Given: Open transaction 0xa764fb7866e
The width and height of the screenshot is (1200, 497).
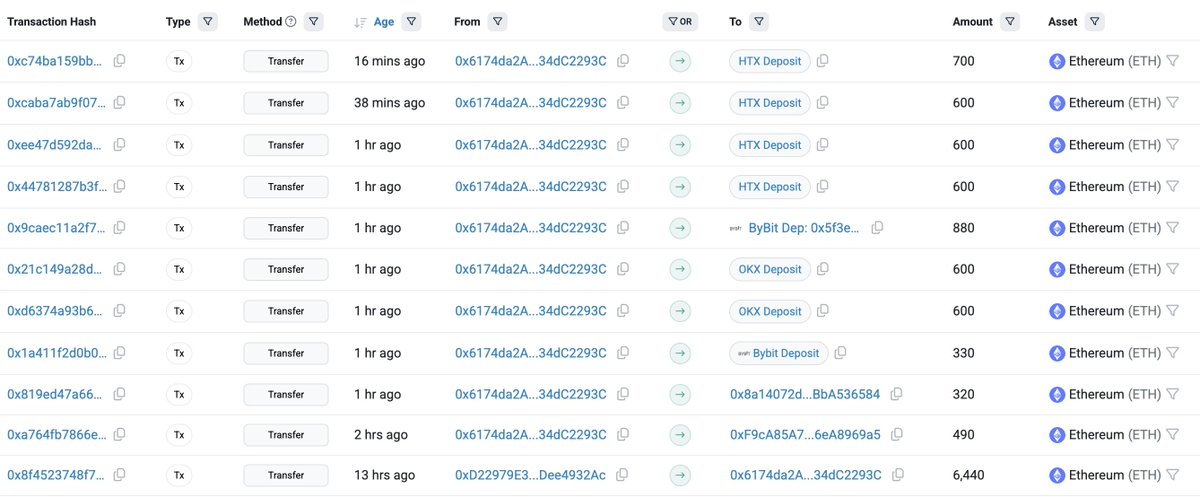Looking at the screenshot, I should 55,435.
